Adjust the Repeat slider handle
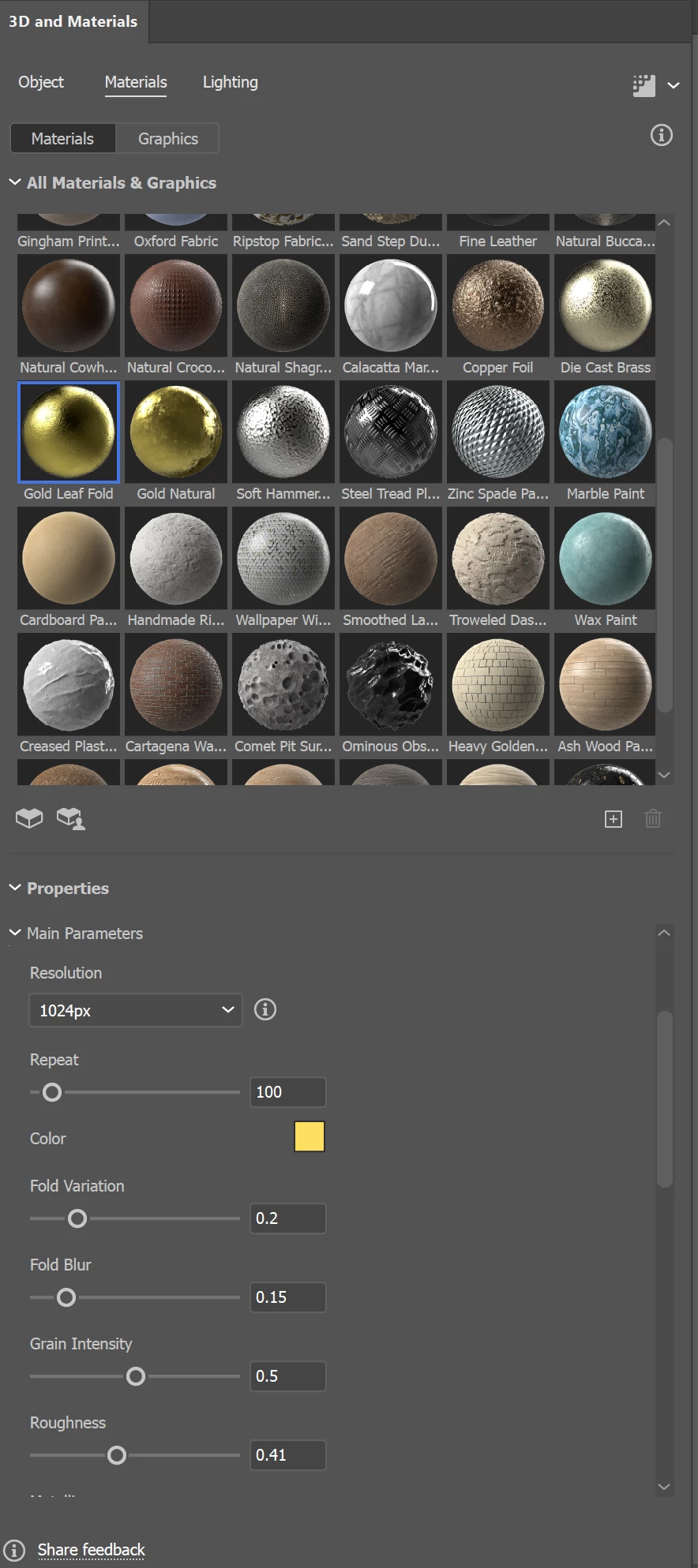 (52, 1092)
